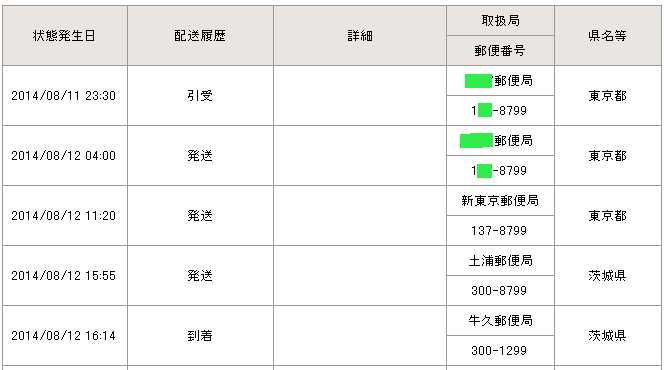Image resolution: width=664 pixels, height=370 pixels.
Task: Click the postal code 137-8799
Action: pos(500,231)
